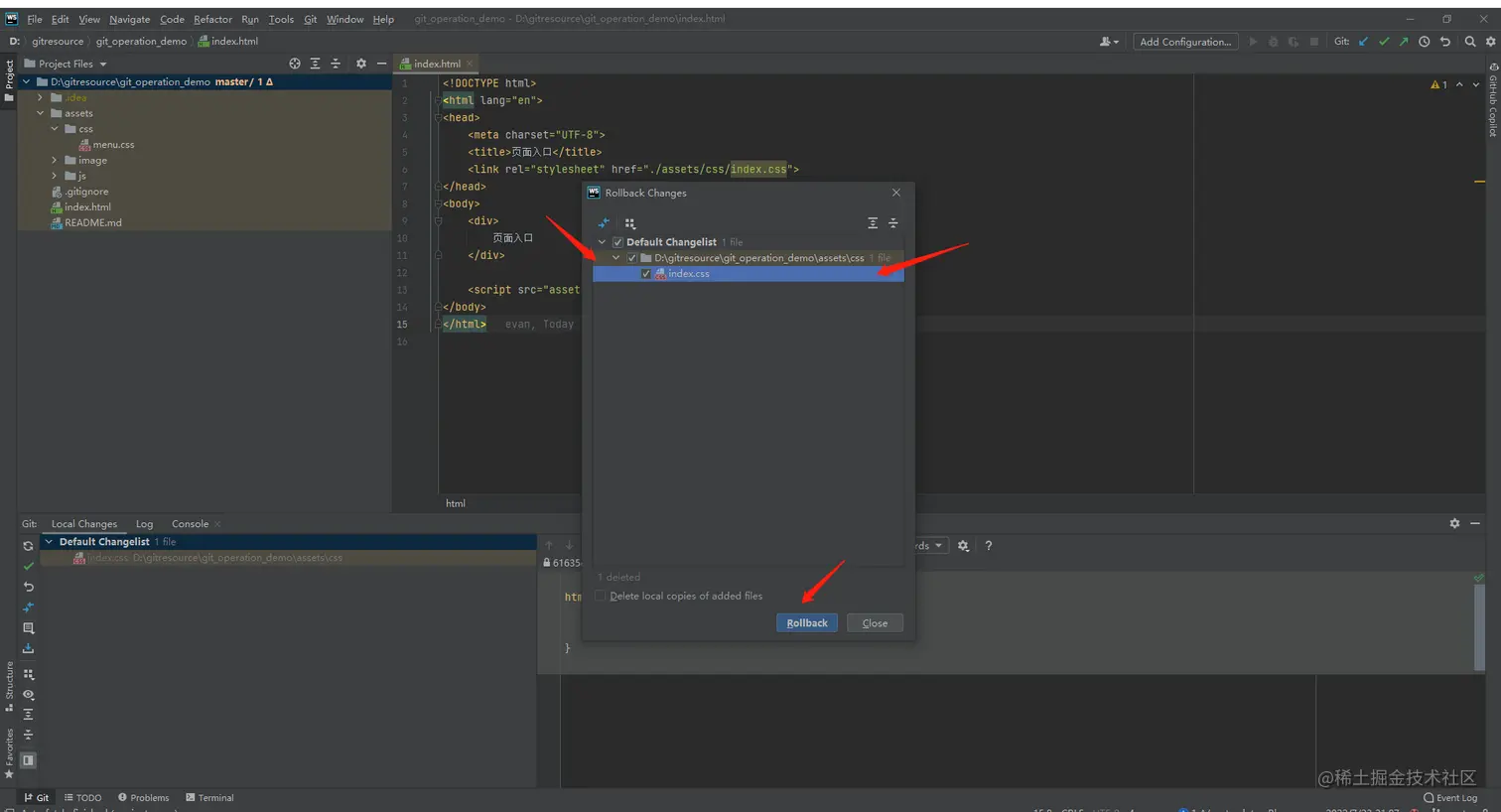Open Git Show History clock icon
This screenshot has width=1501, height=812.
point(1425,42)
